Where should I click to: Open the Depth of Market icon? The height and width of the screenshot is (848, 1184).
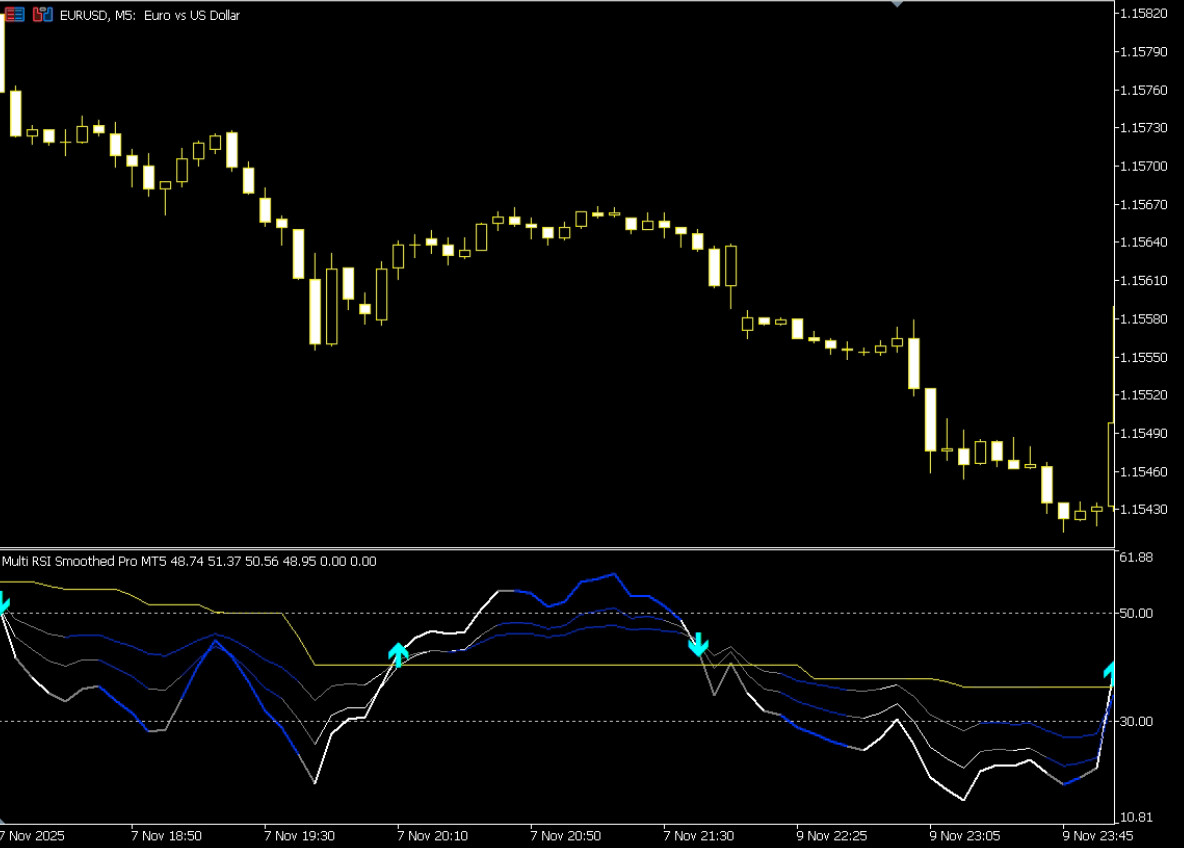click(x=14, y=14)
